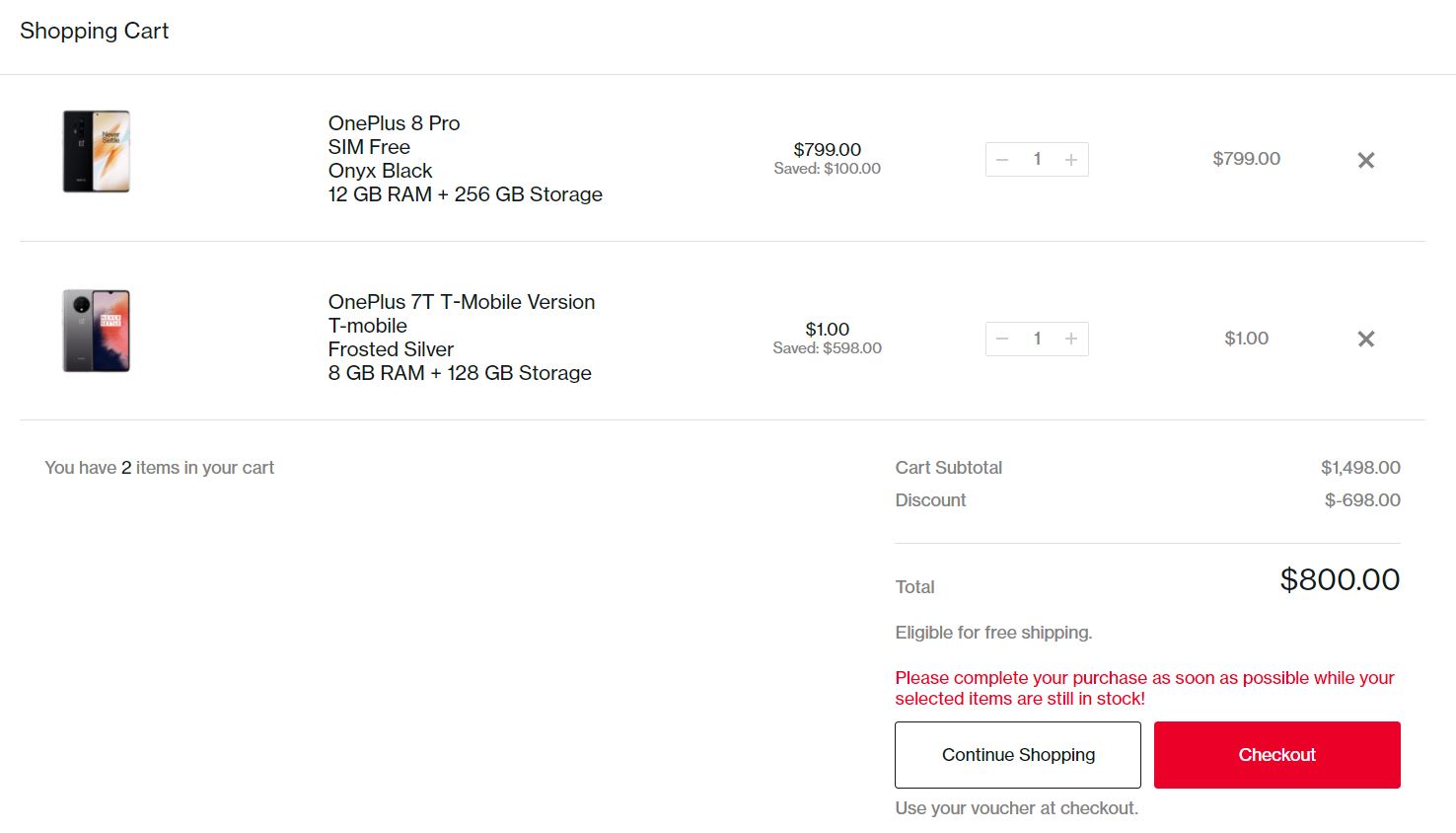The image size is (1456, 833).
Task: Click the OnePlus 8 Pro product name
Action: pyautogui.click(x=394, y=123)
